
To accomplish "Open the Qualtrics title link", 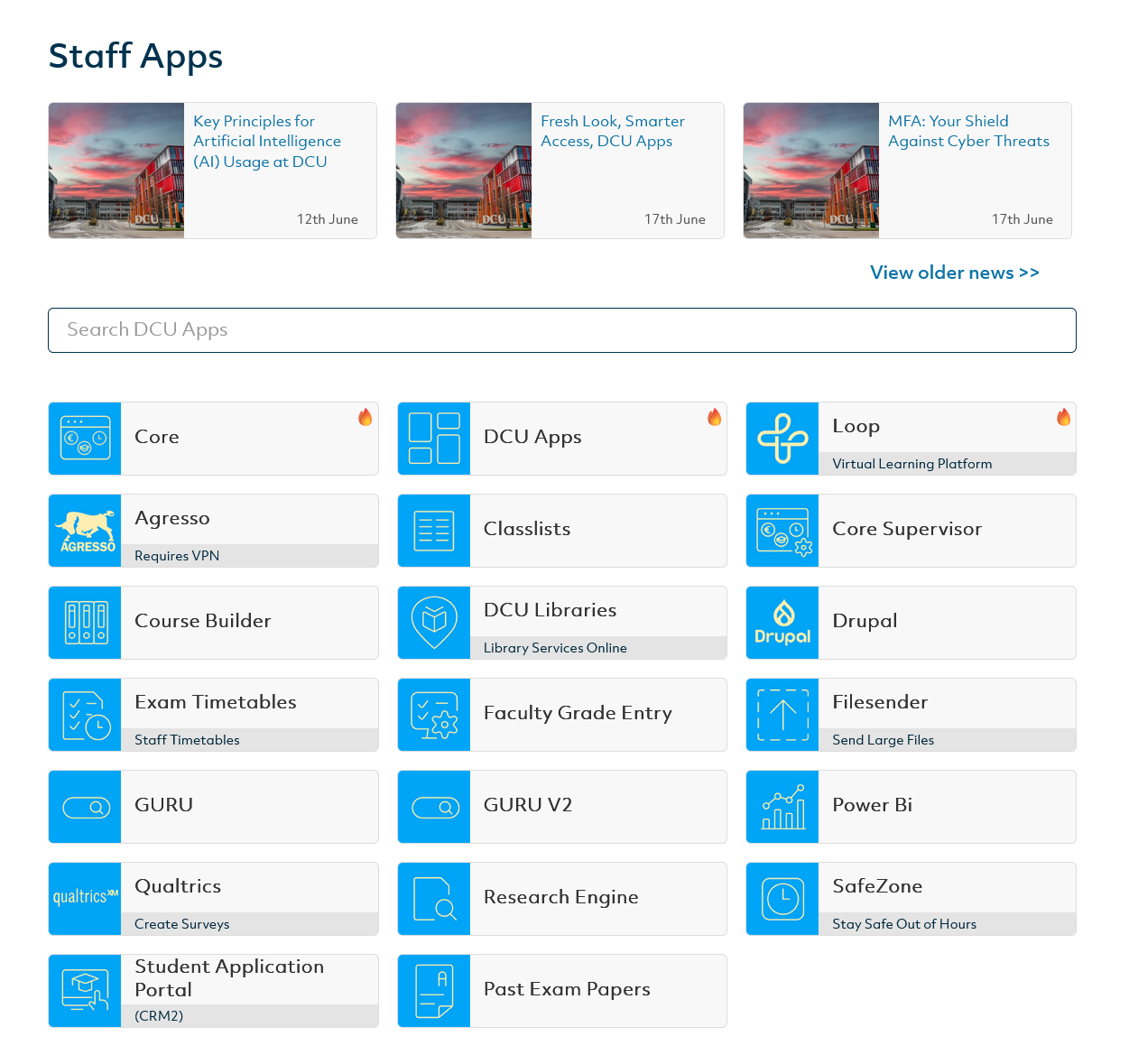I will 178,886.
